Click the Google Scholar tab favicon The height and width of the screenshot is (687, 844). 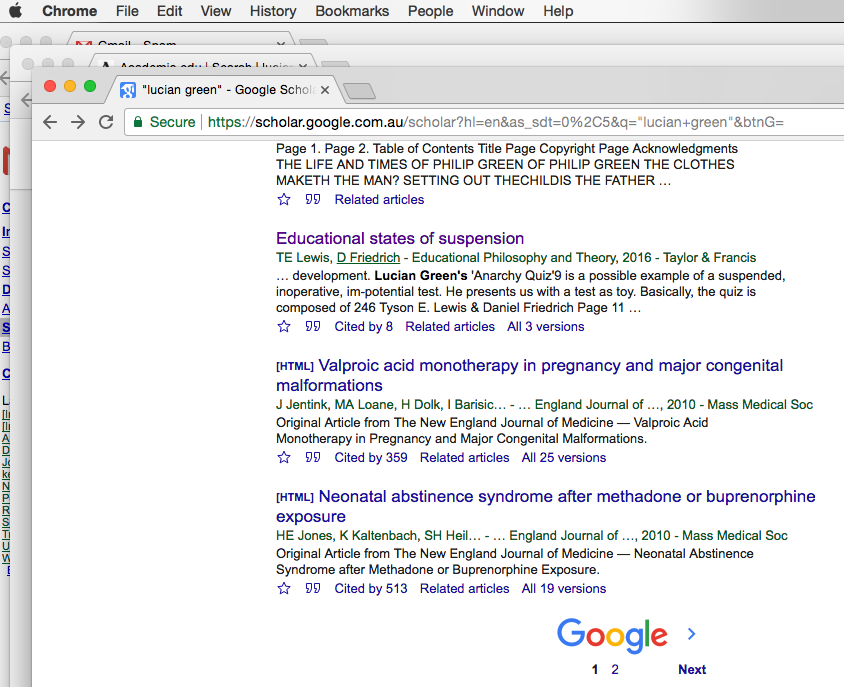128,90
